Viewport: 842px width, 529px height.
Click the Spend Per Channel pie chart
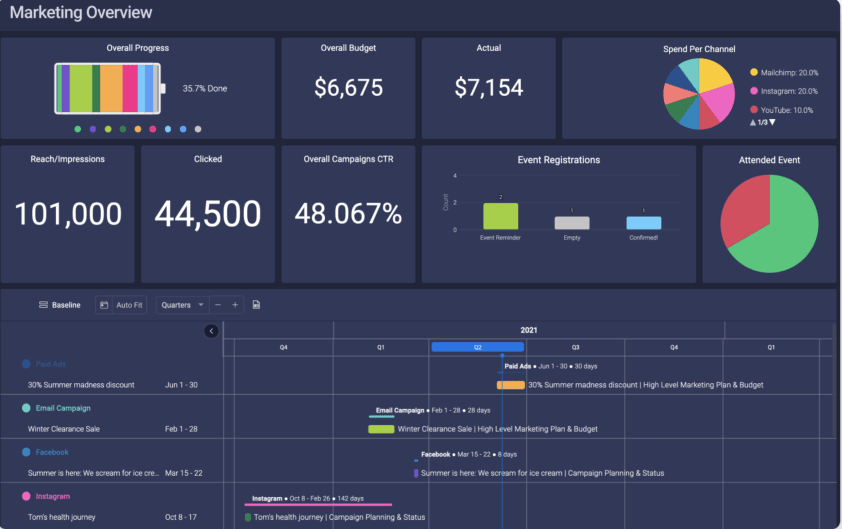coord(699,94)
